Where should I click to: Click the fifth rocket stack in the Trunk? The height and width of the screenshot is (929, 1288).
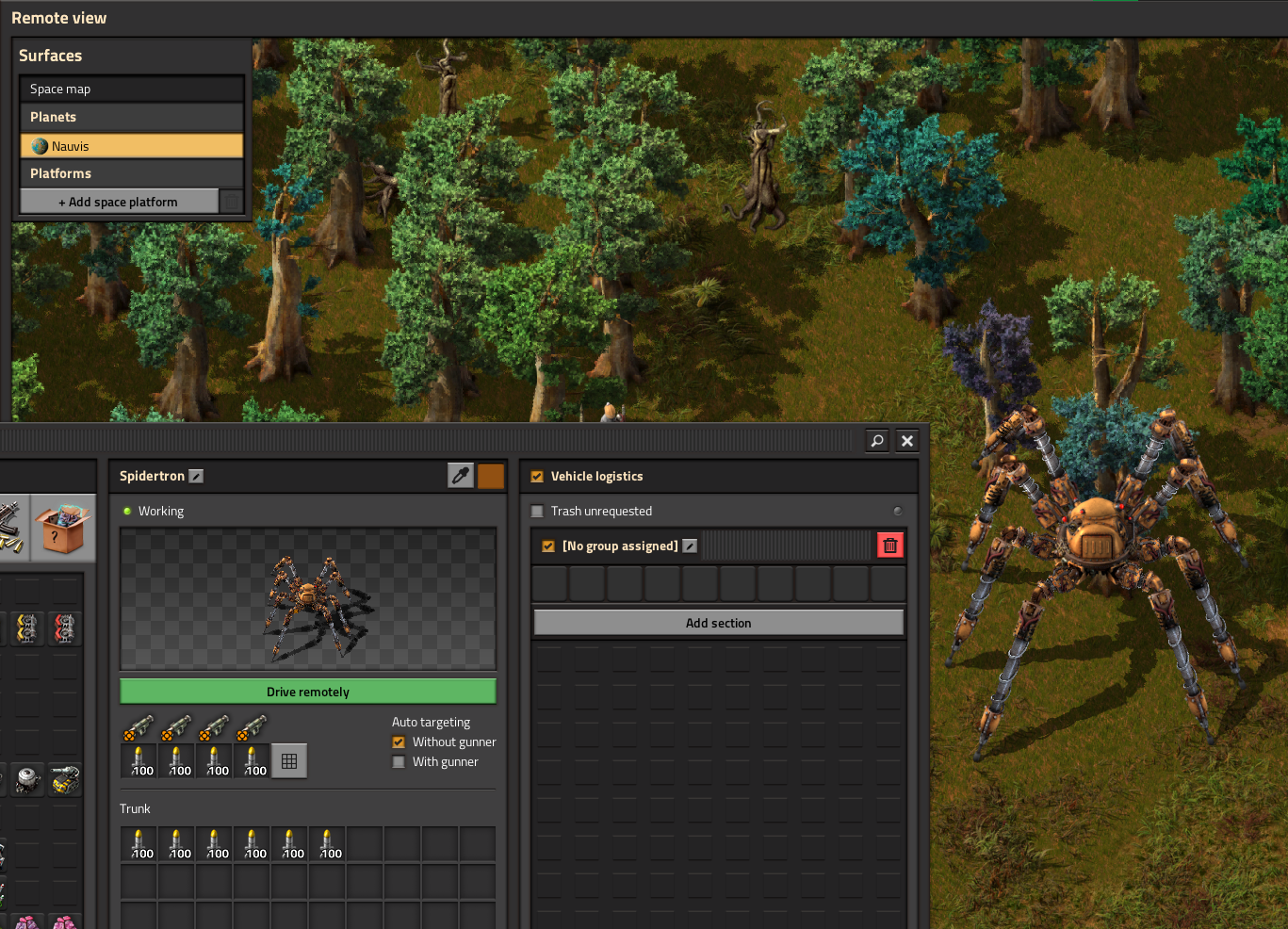289,844
